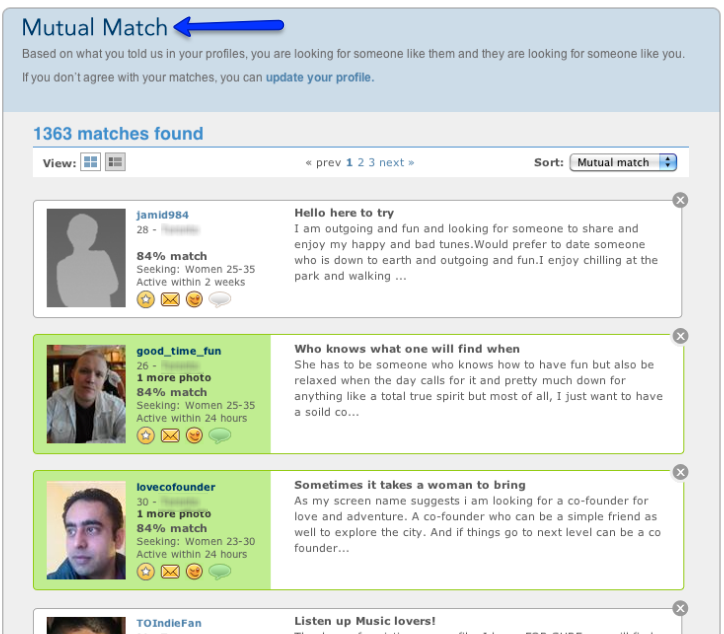The height and width of the screenshot is (634, 724).
Task: Start chat with good_time_fun
Action: [x=220, y=435]
